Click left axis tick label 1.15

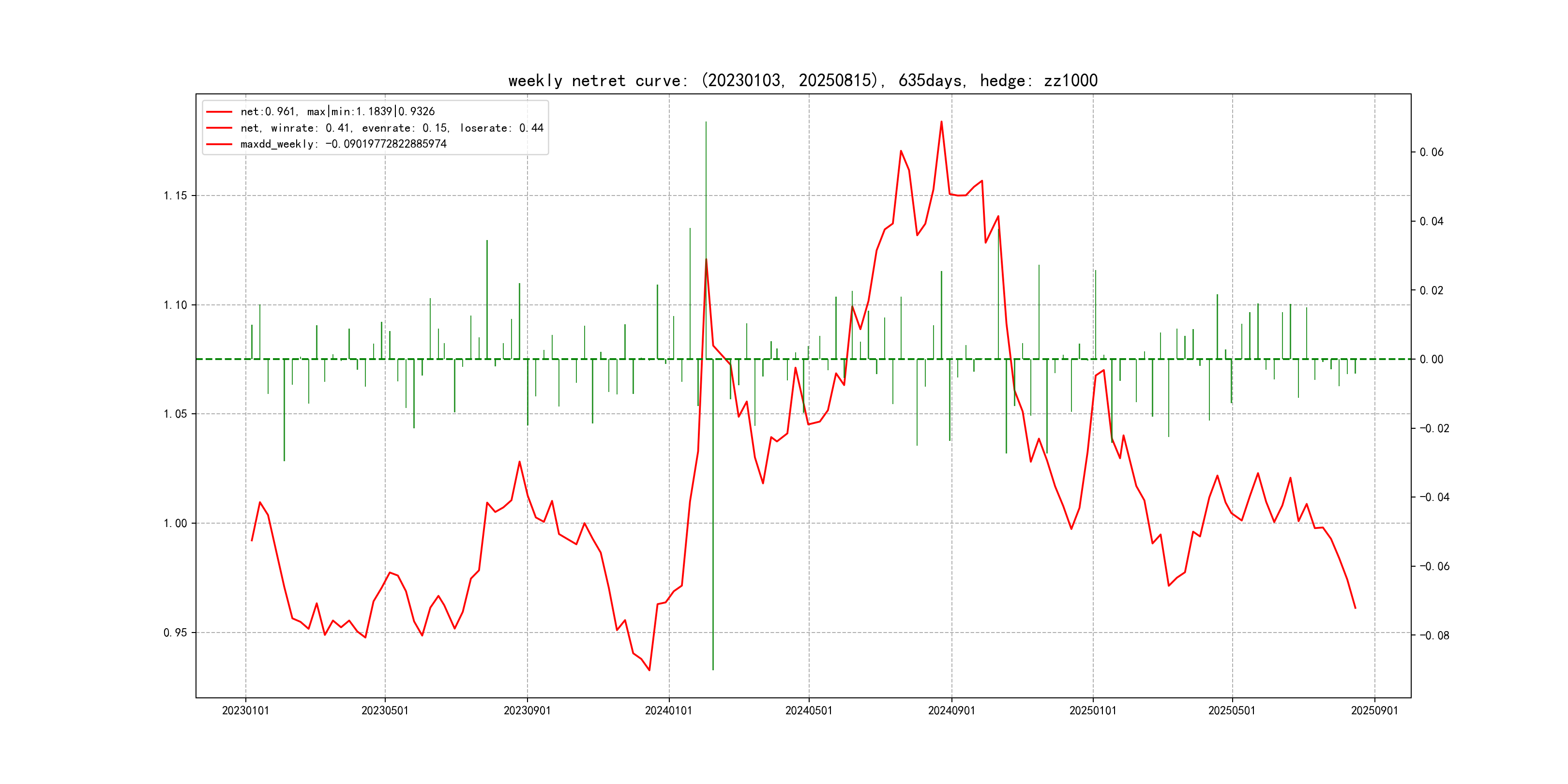[x=175, y=196]
